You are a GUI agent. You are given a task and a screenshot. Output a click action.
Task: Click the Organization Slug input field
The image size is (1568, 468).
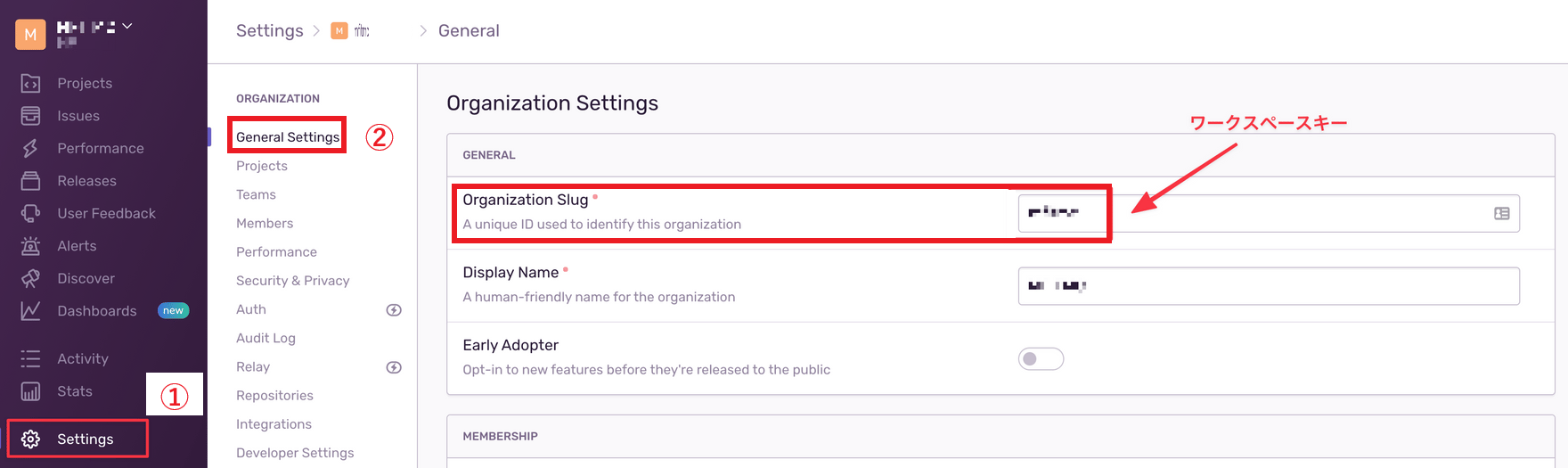(x=1269, y=213)
